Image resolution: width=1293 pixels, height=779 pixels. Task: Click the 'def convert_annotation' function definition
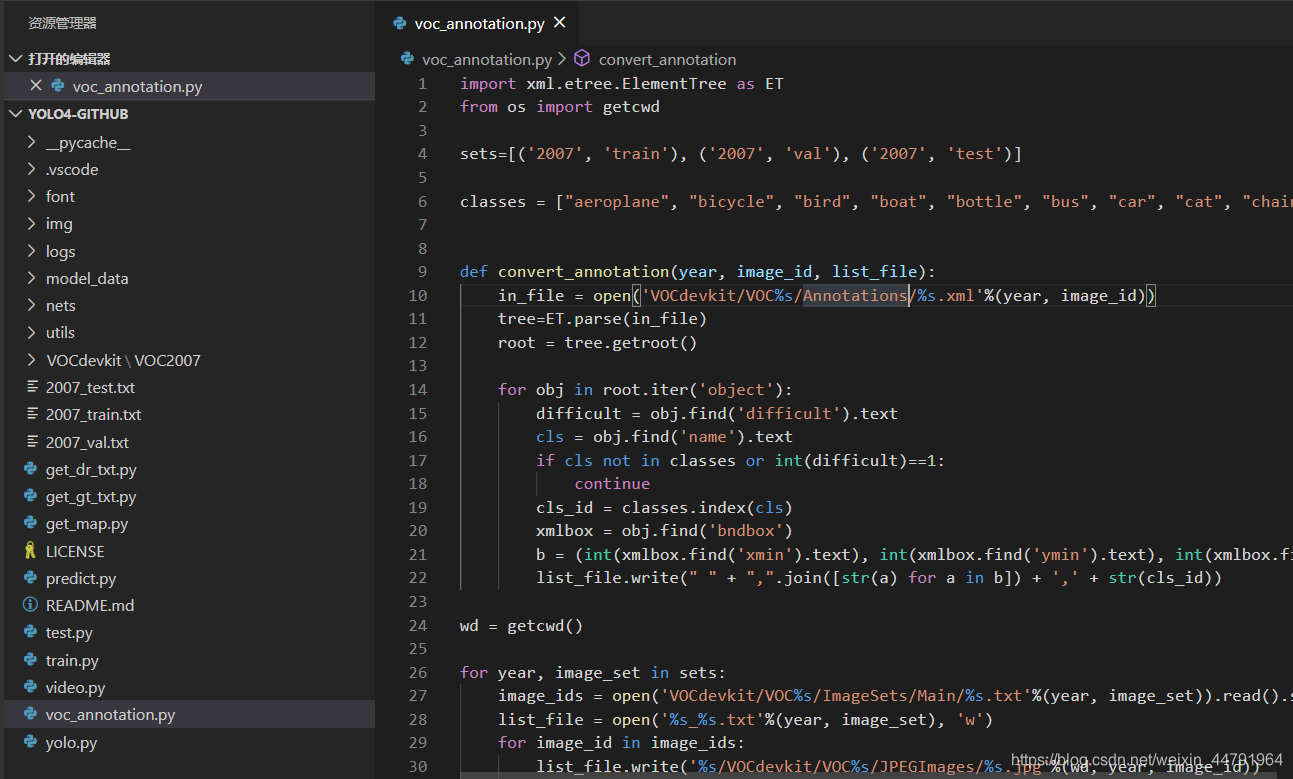(698, 271)
